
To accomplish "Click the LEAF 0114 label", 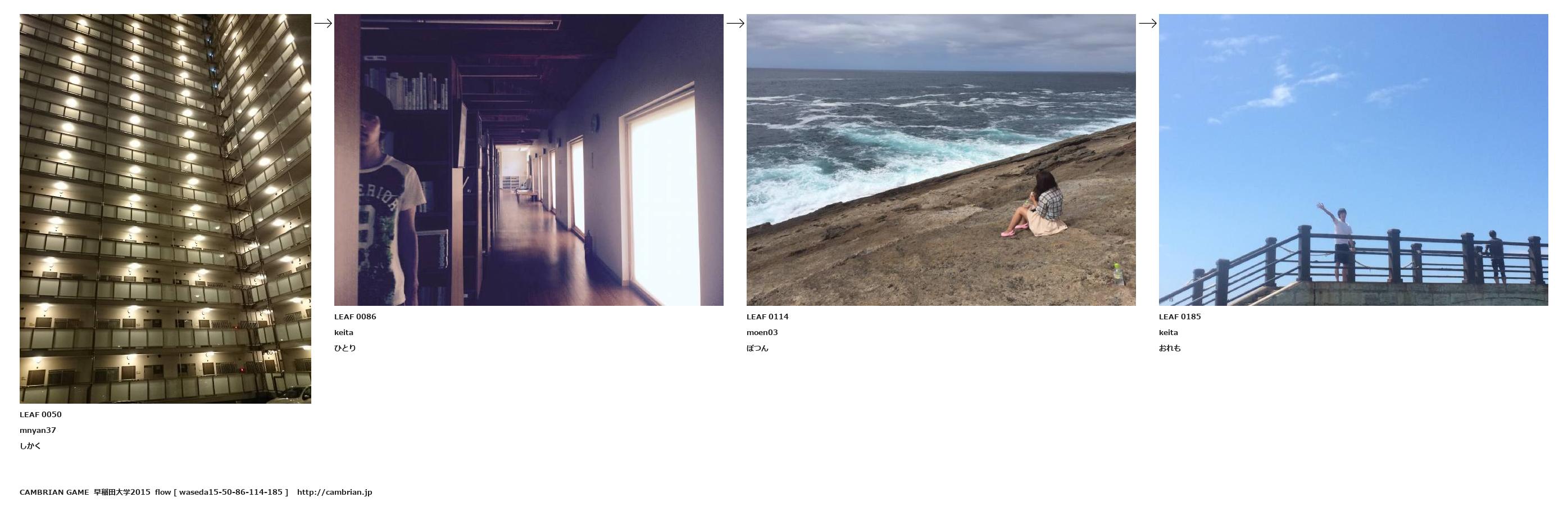I will click(x=767, y=317).
